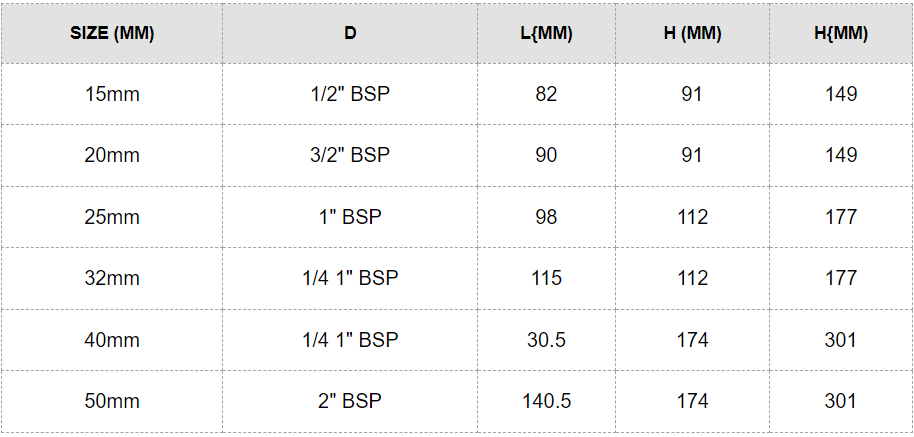Click the 2" BSP cell
914x437 pixels.
click(x=350, y=401)
